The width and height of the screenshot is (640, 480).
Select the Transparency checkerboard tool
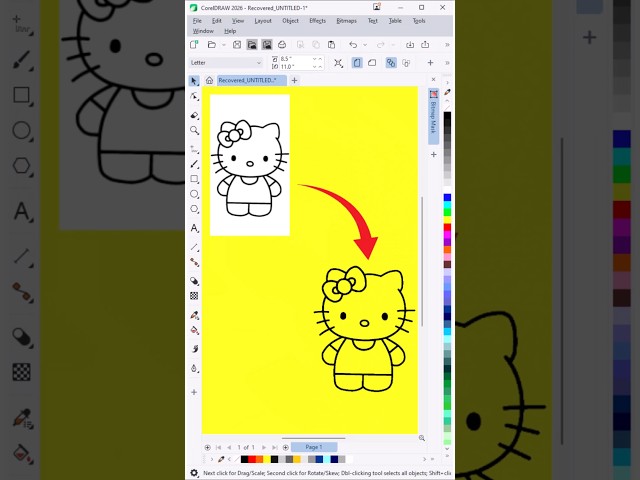[x=194, y=296]
